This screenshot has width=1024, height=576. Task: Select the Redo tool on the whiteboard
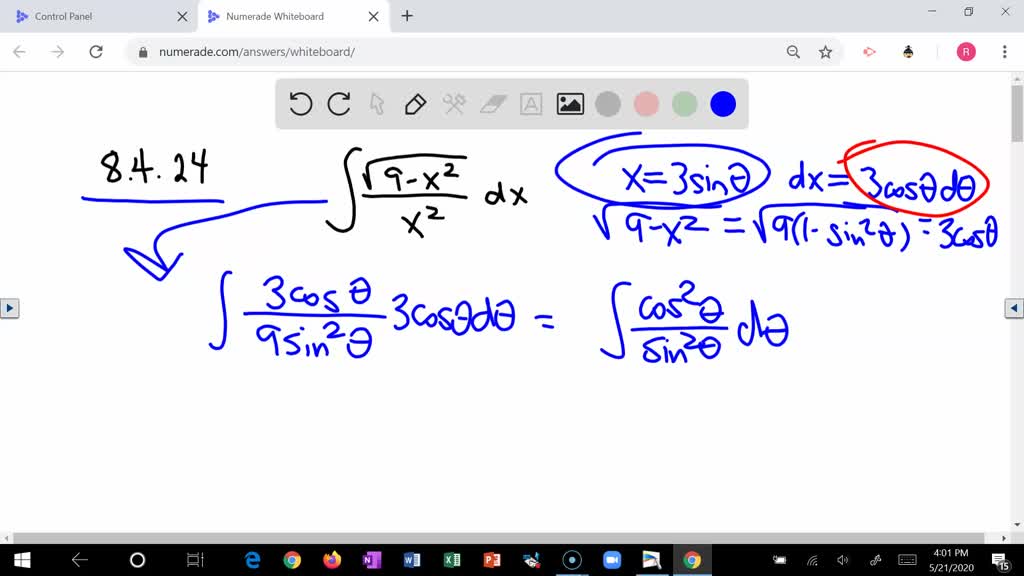pos(340,104)
